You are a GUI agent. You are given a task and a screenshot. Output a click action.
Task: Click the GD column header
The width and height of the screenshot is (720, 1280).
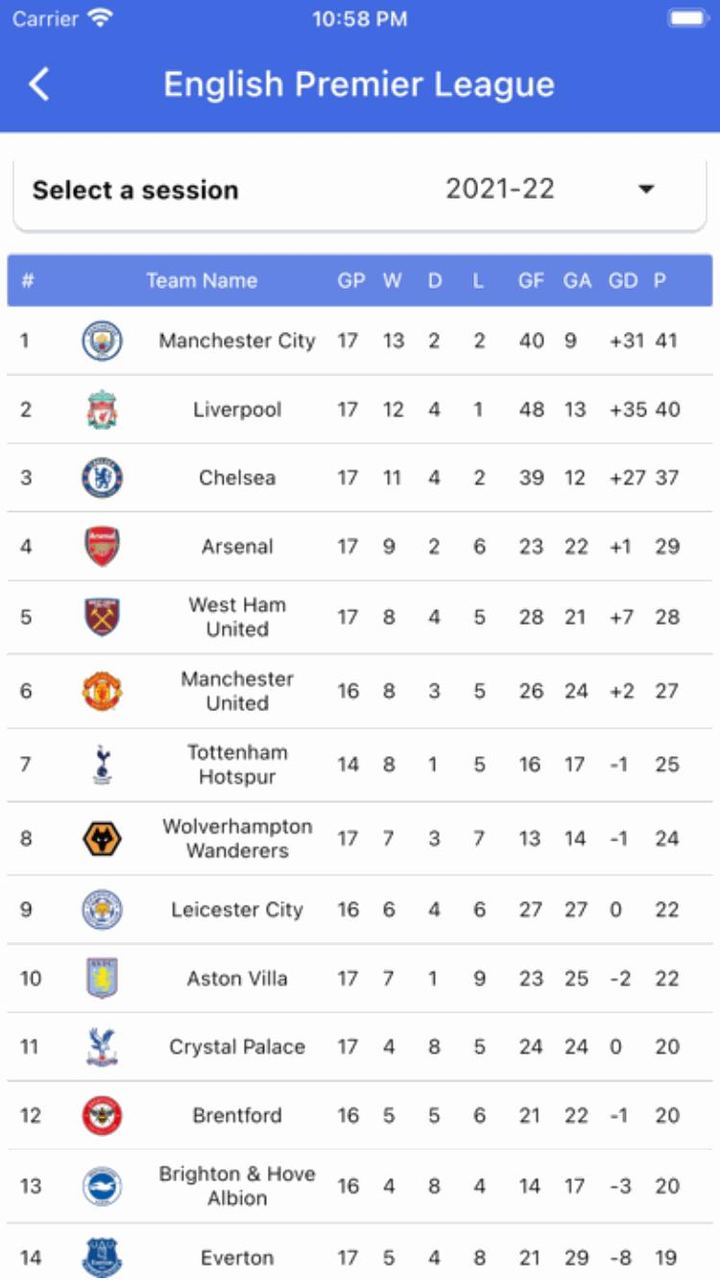click(622, 281)
